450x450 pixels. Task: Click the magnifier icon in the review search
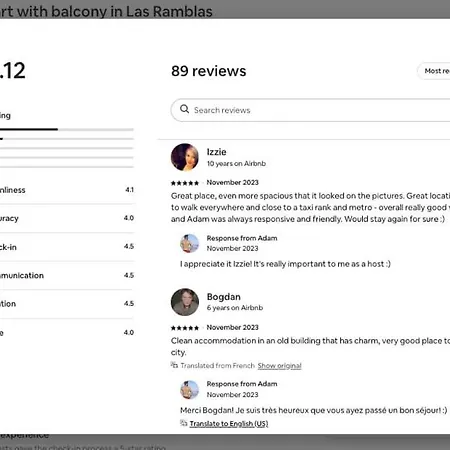tap(184, 109)
